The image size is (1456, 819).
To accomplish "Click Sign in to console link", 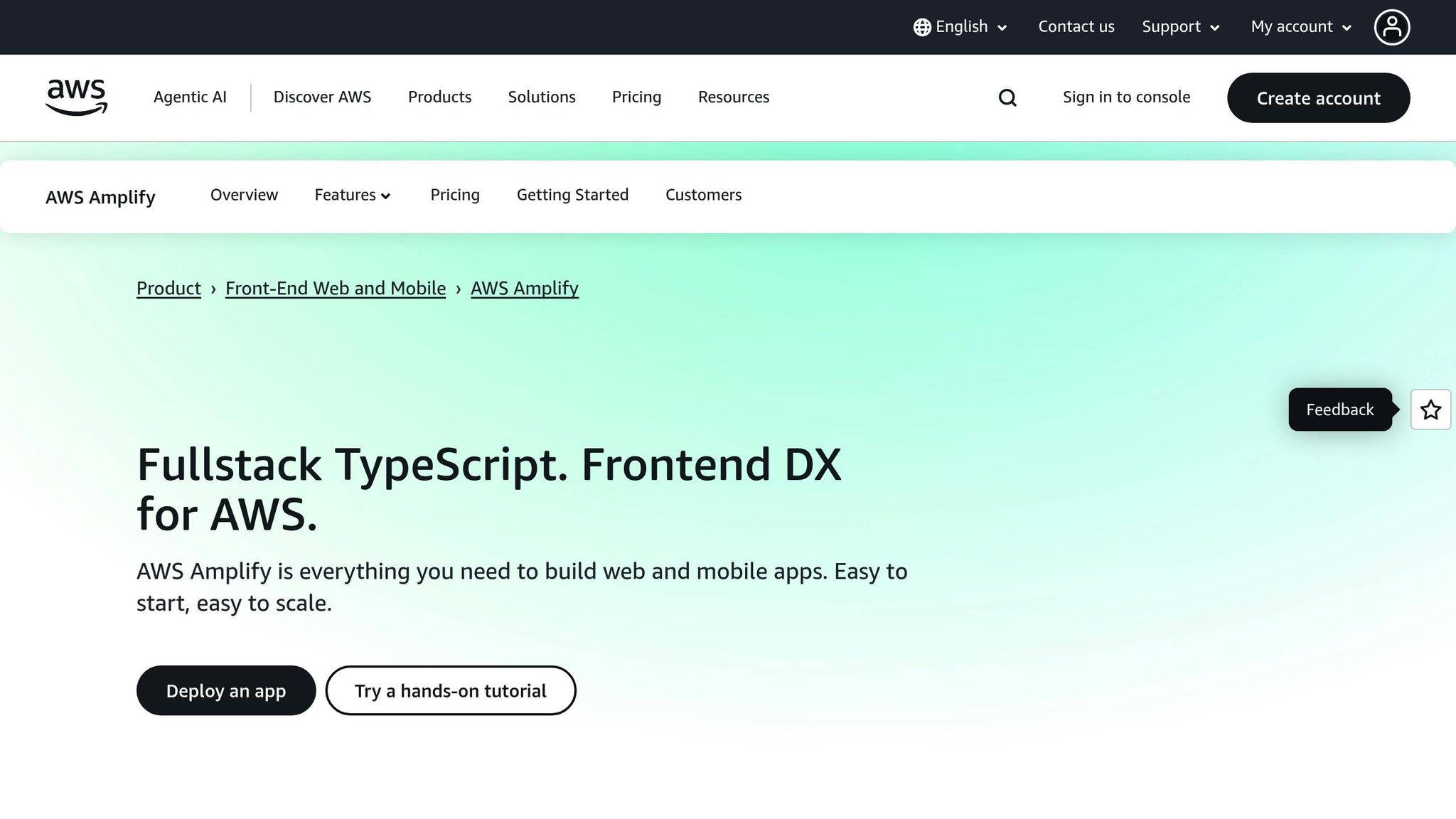I will tap(1126, 97).
